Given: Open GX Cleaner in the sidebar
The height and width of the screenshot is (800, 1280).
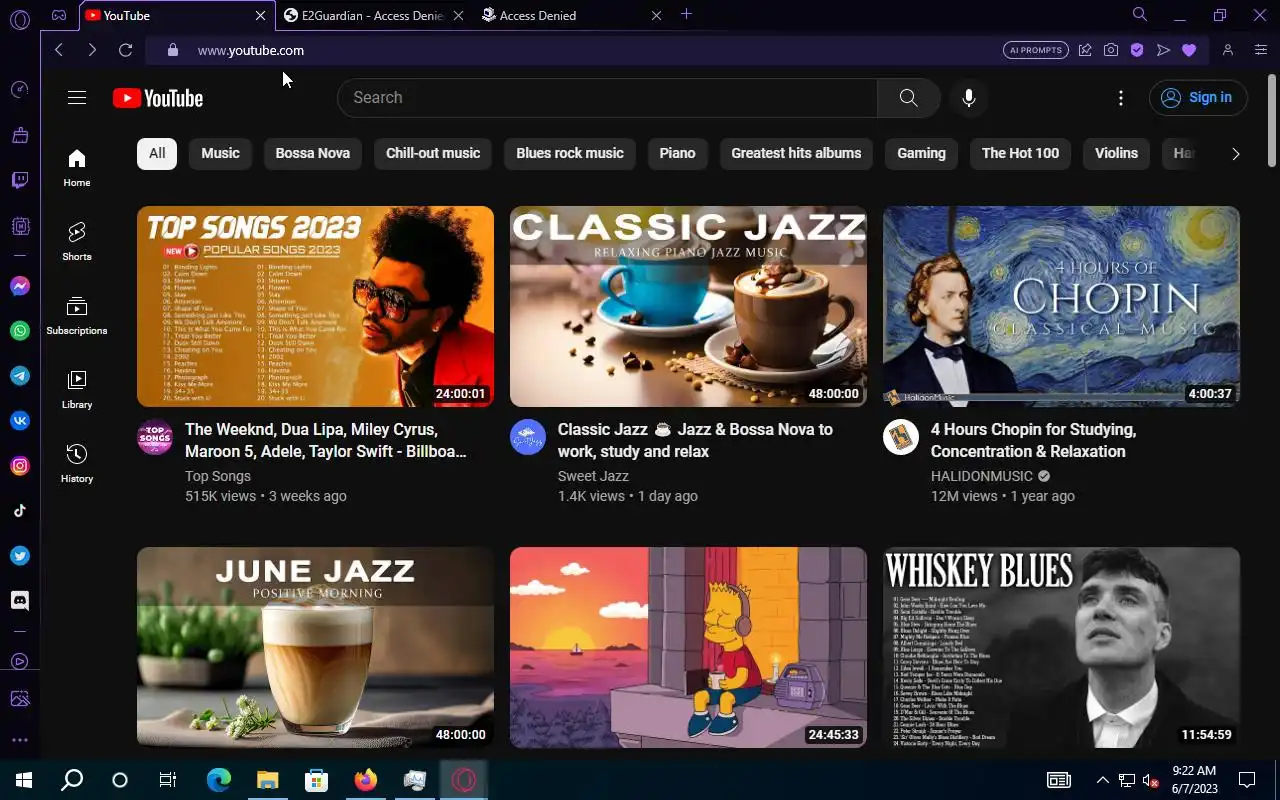Looking at the screenshot, I should (x=20, y=135).
